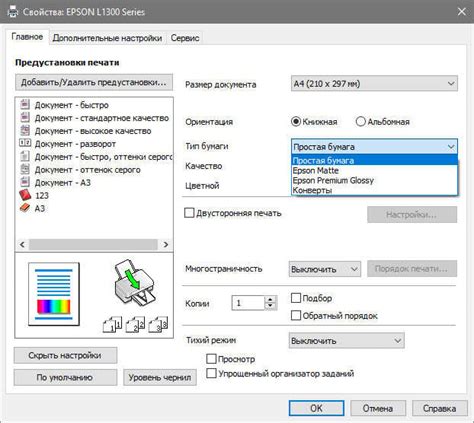This screenshot has height=423, width=474.
Task: Choose Epson Premium Glossy paper type
Action: pyautogui.click(x=374, y=180)
